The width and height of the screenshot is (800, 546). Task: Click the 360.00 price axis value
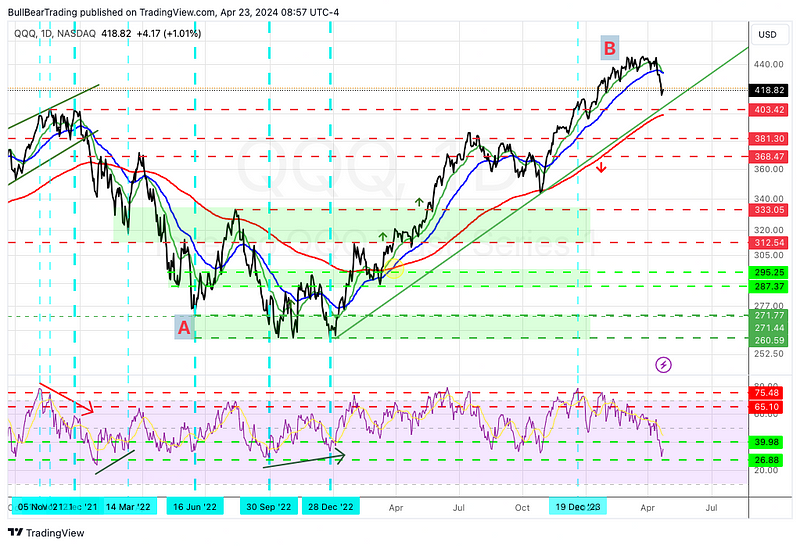pos(768,169)
